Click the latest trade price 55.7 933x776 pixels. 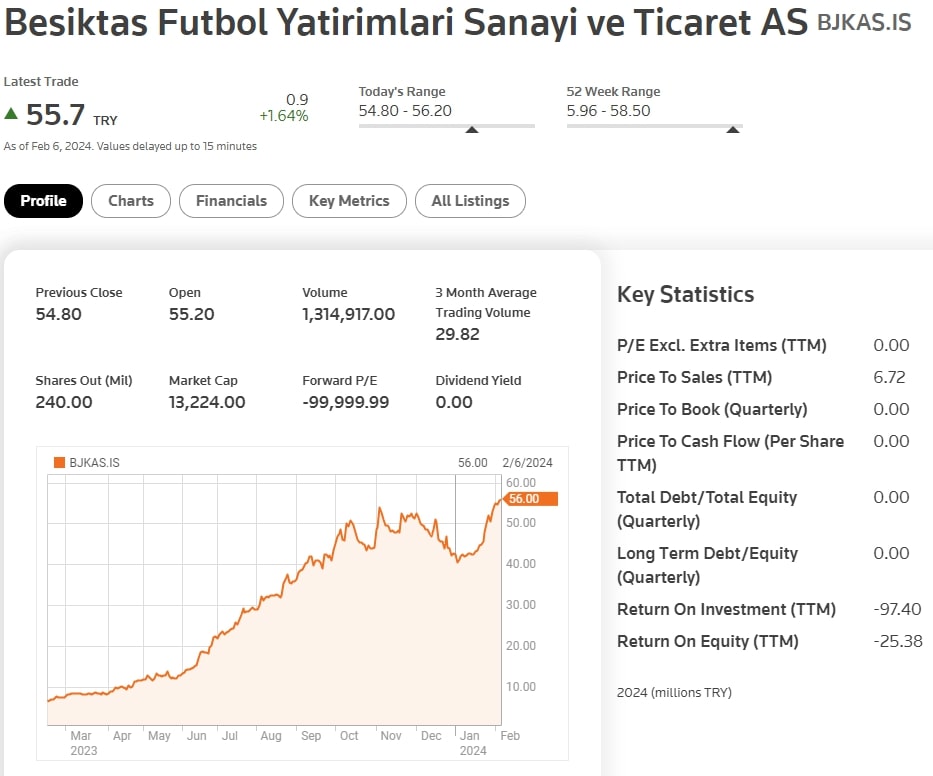click(x=55, y=114)
